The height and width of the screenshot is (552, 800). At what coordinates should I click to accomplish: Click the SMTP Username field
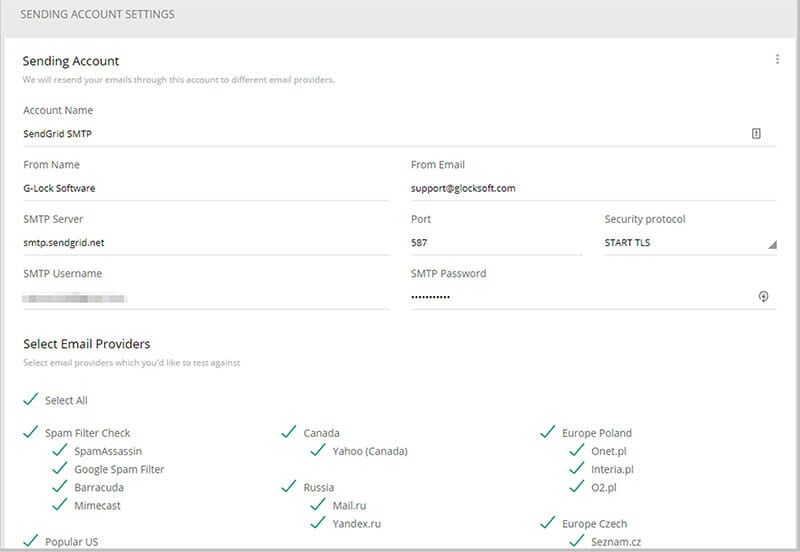coord(206,298)
